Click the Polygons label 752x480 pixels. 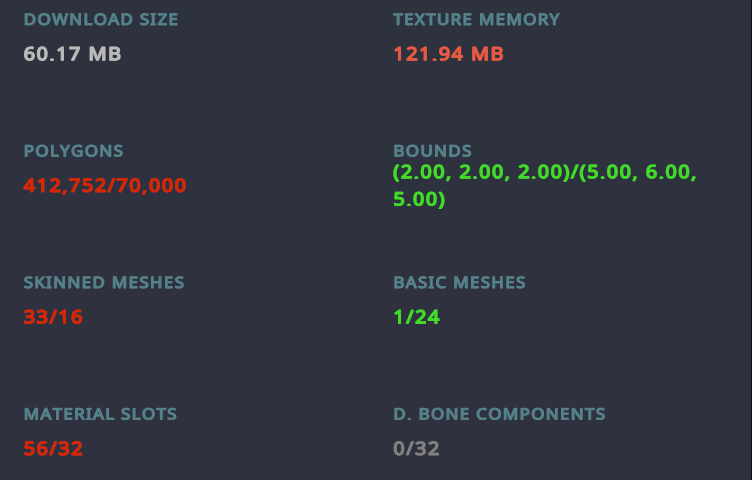(x=73, y=151)
